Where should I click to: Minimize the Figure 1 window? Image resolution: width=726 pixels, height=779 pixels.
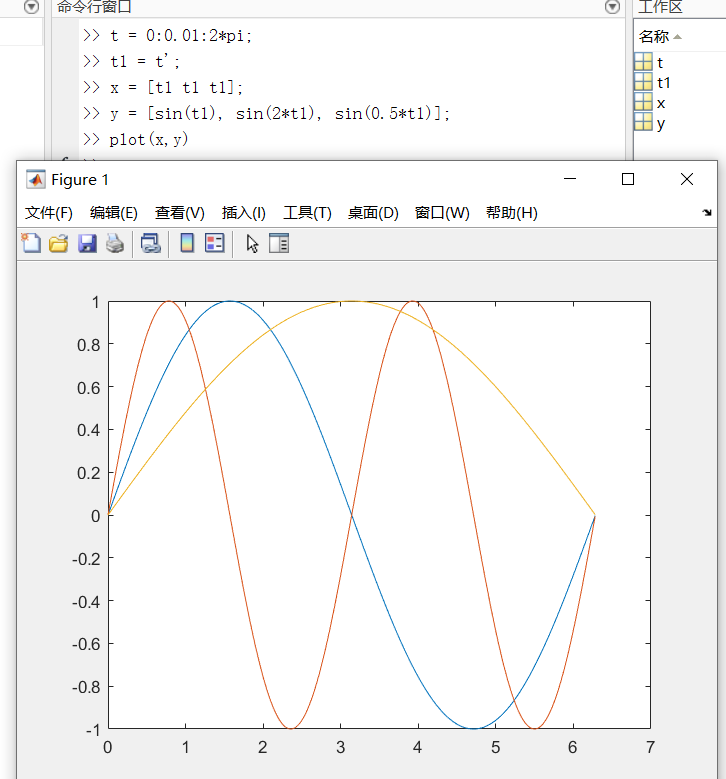point(570,179)
